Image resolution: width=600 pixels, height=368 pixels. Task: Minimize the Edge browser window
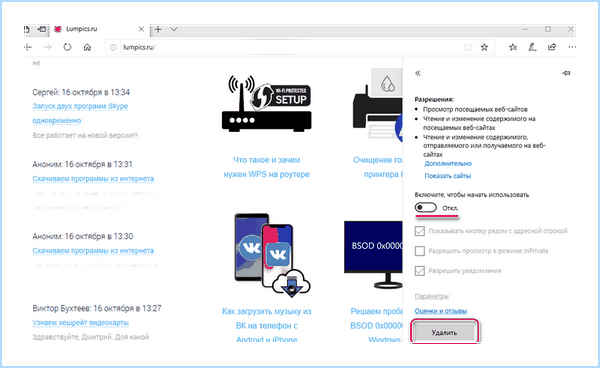tap(525, 29)
